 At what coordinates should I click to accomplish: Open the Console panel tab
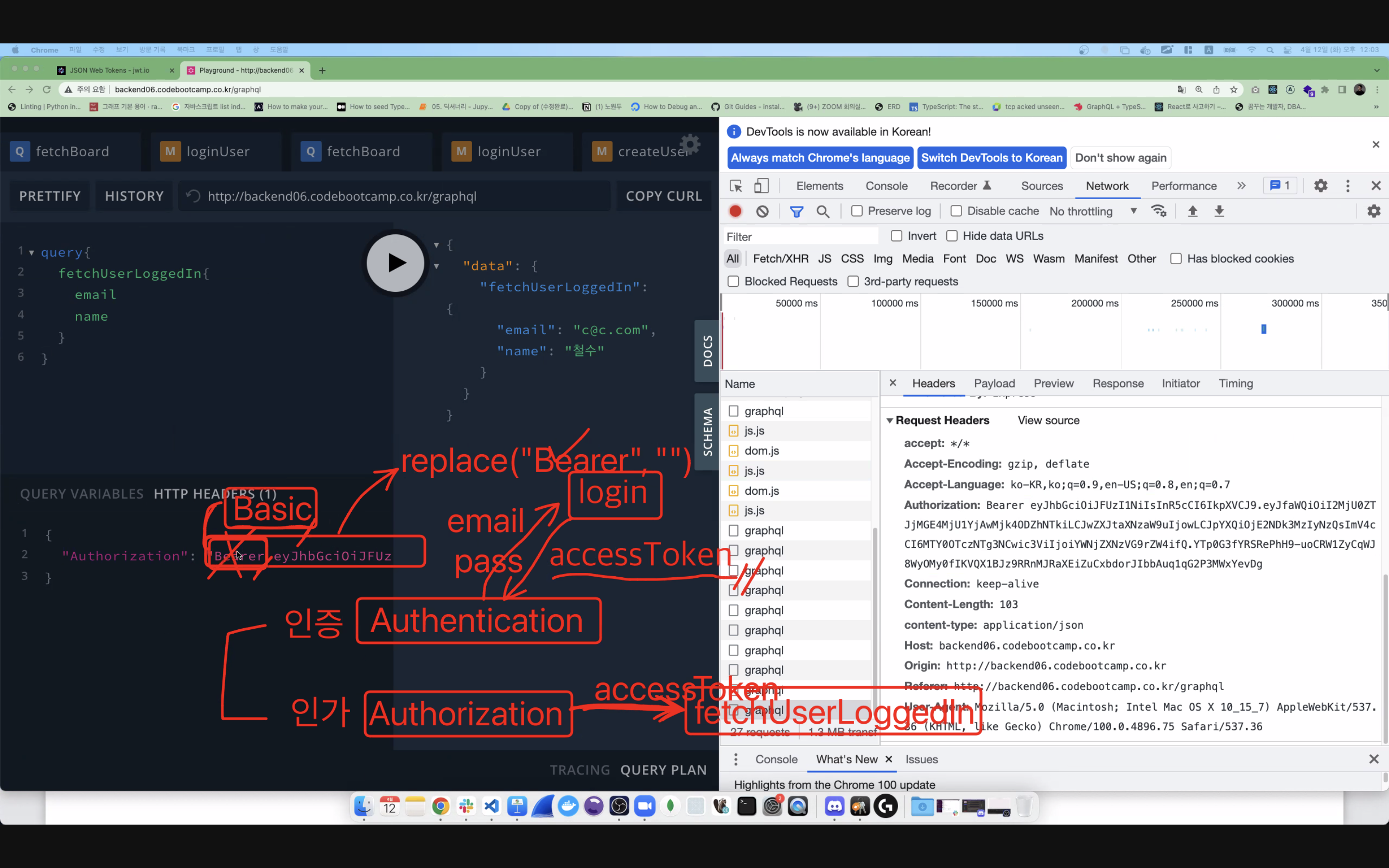tap(886, 186)
